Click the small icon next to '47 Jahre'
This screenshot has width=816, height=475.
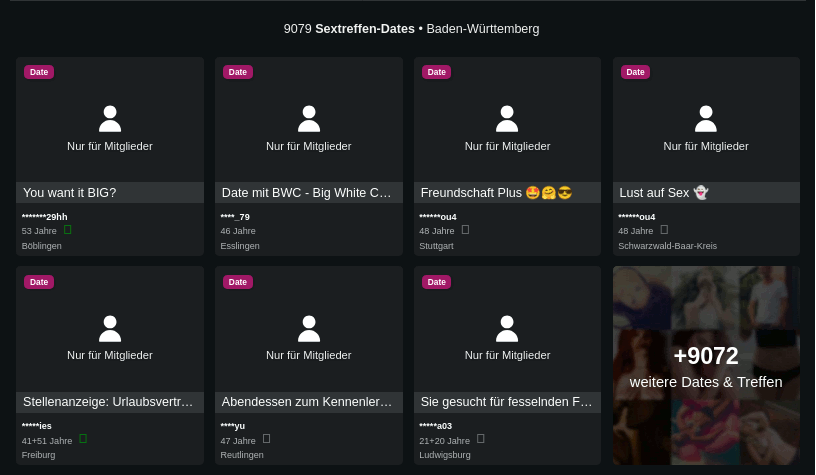(x=266, y=439)
